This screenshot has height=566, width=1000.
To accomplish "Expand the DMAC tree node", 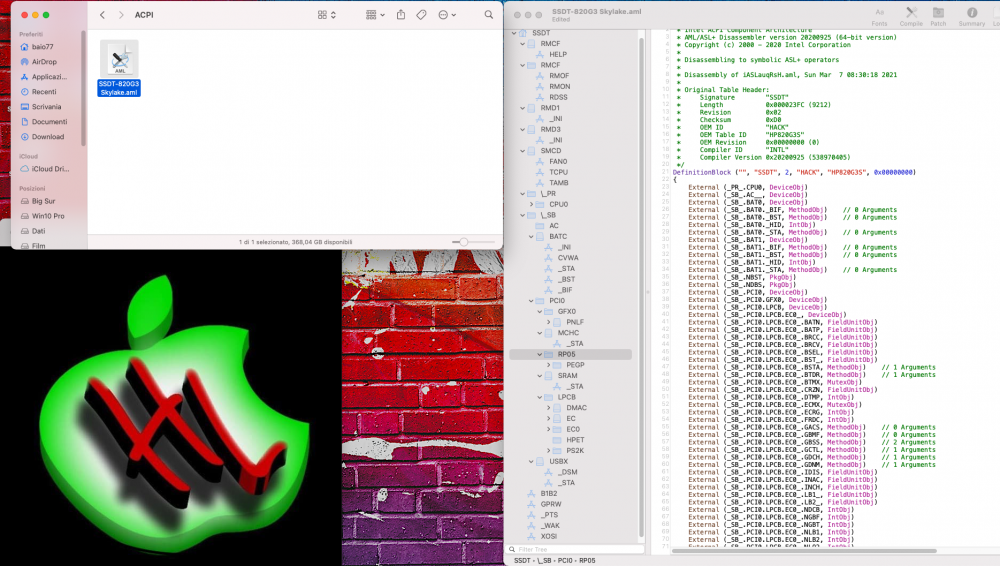I will tap(548, 408).
